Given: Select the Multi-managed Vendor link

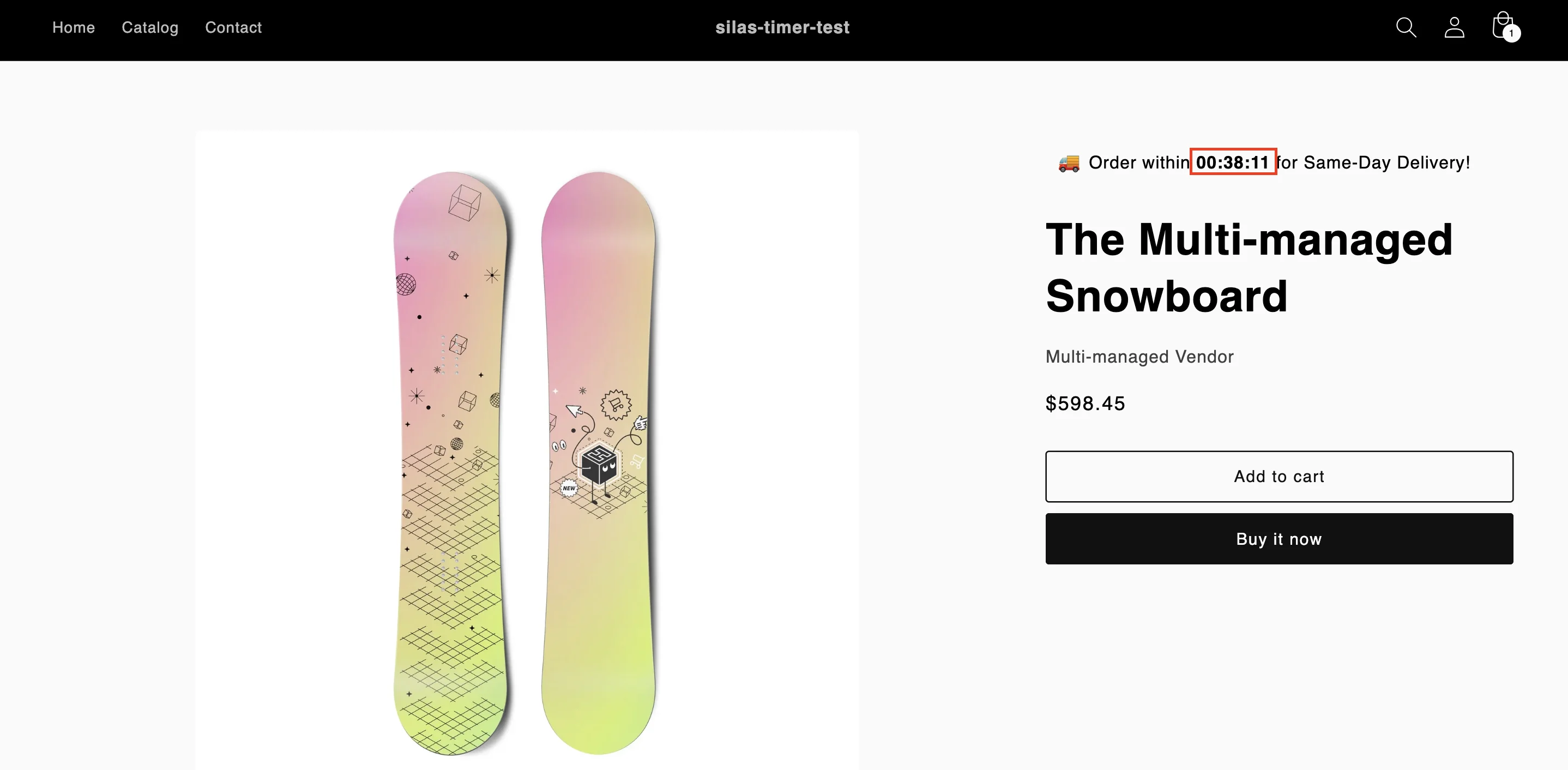Looking at the screenshot, I should click(1139, 357).
